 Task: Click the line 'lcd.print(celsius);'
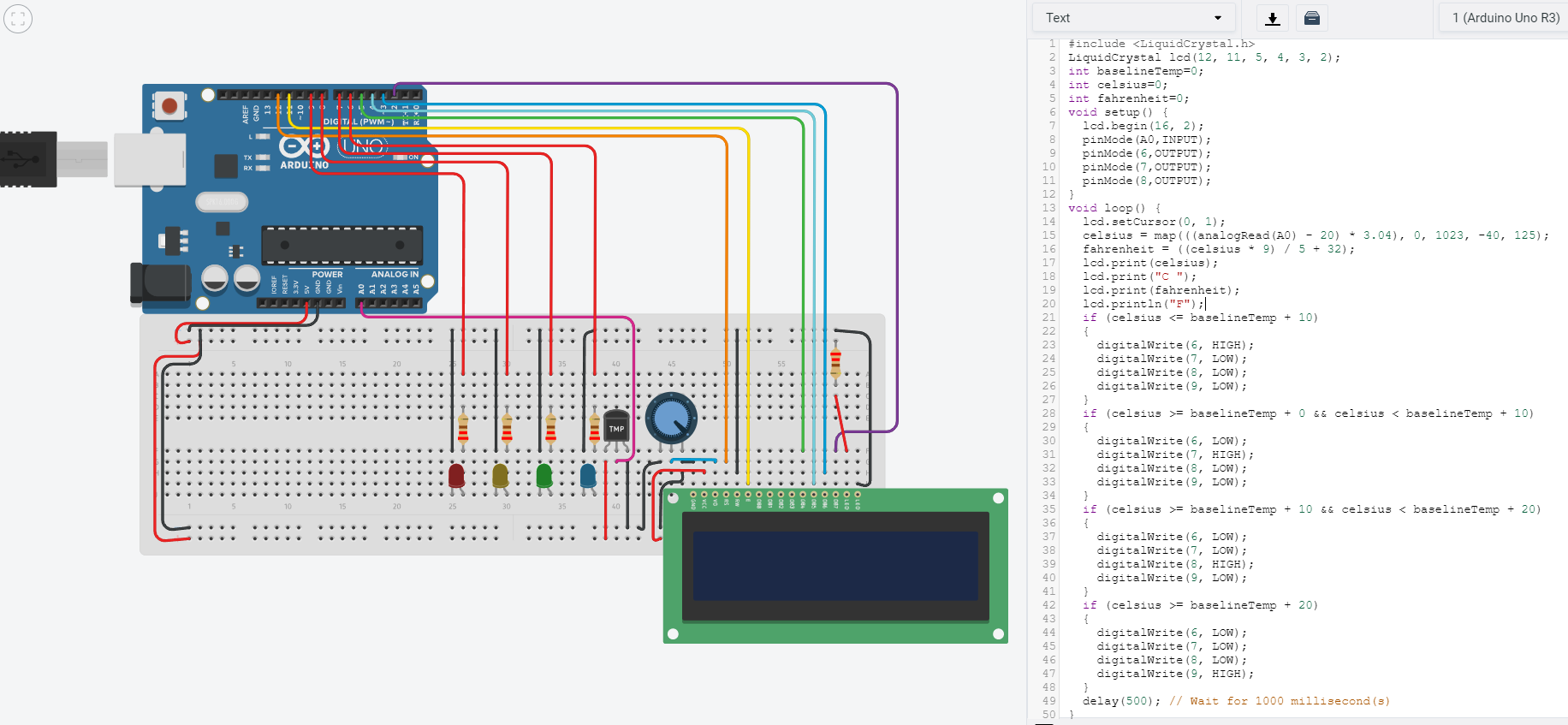click(x=1149, y=263)
